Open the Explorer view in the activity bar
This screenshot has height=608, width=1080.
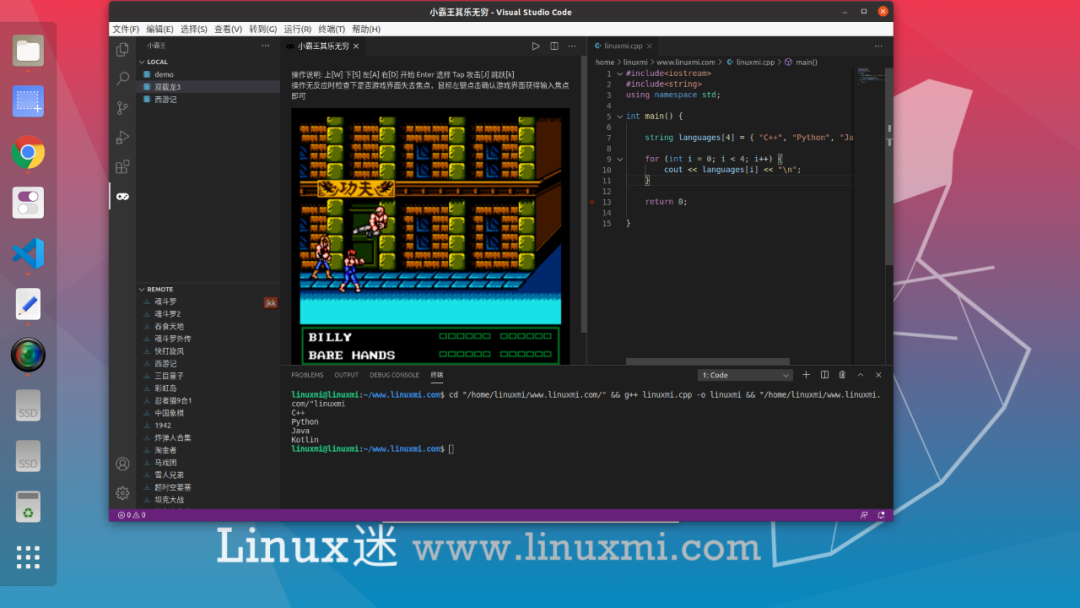coord(123,50)
